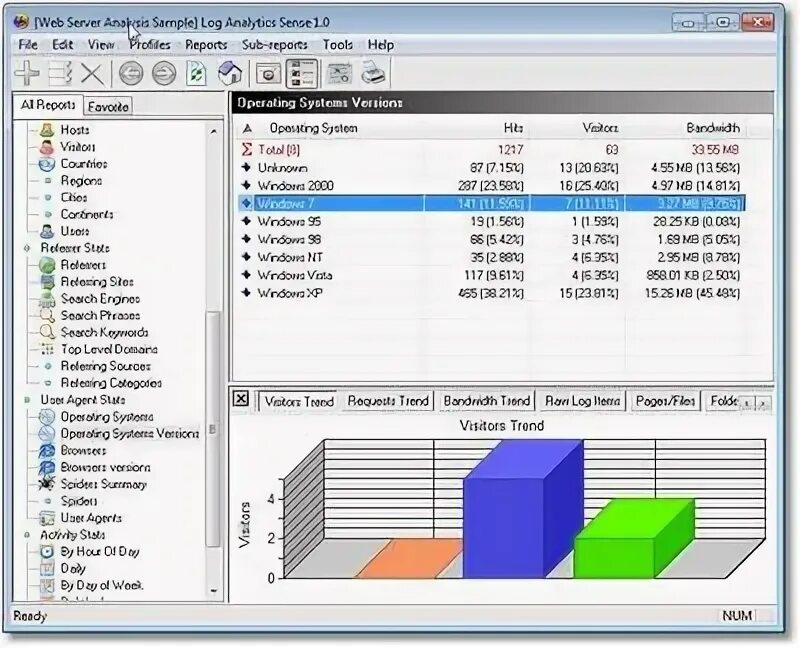
Task: Open the Search Engines report
Action: 100,298
